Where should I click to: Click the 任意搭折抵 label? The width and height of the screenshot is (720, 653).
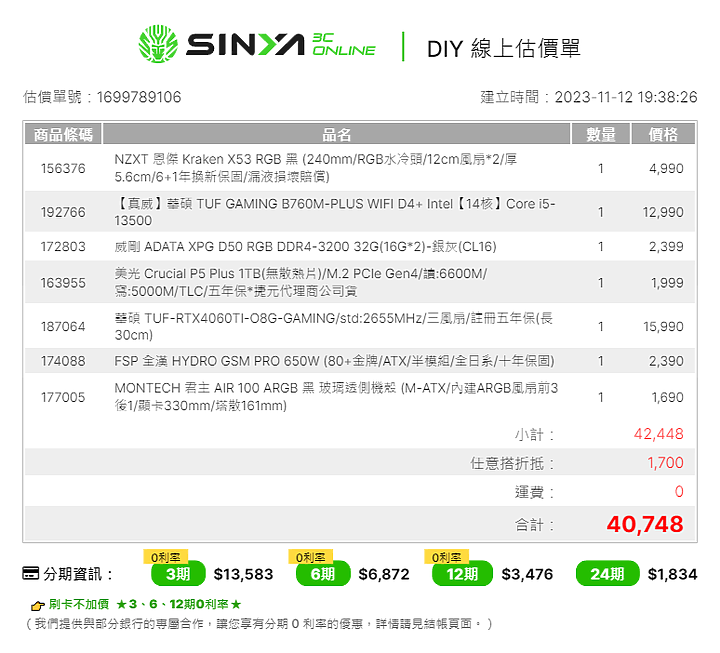click(512, 463)
